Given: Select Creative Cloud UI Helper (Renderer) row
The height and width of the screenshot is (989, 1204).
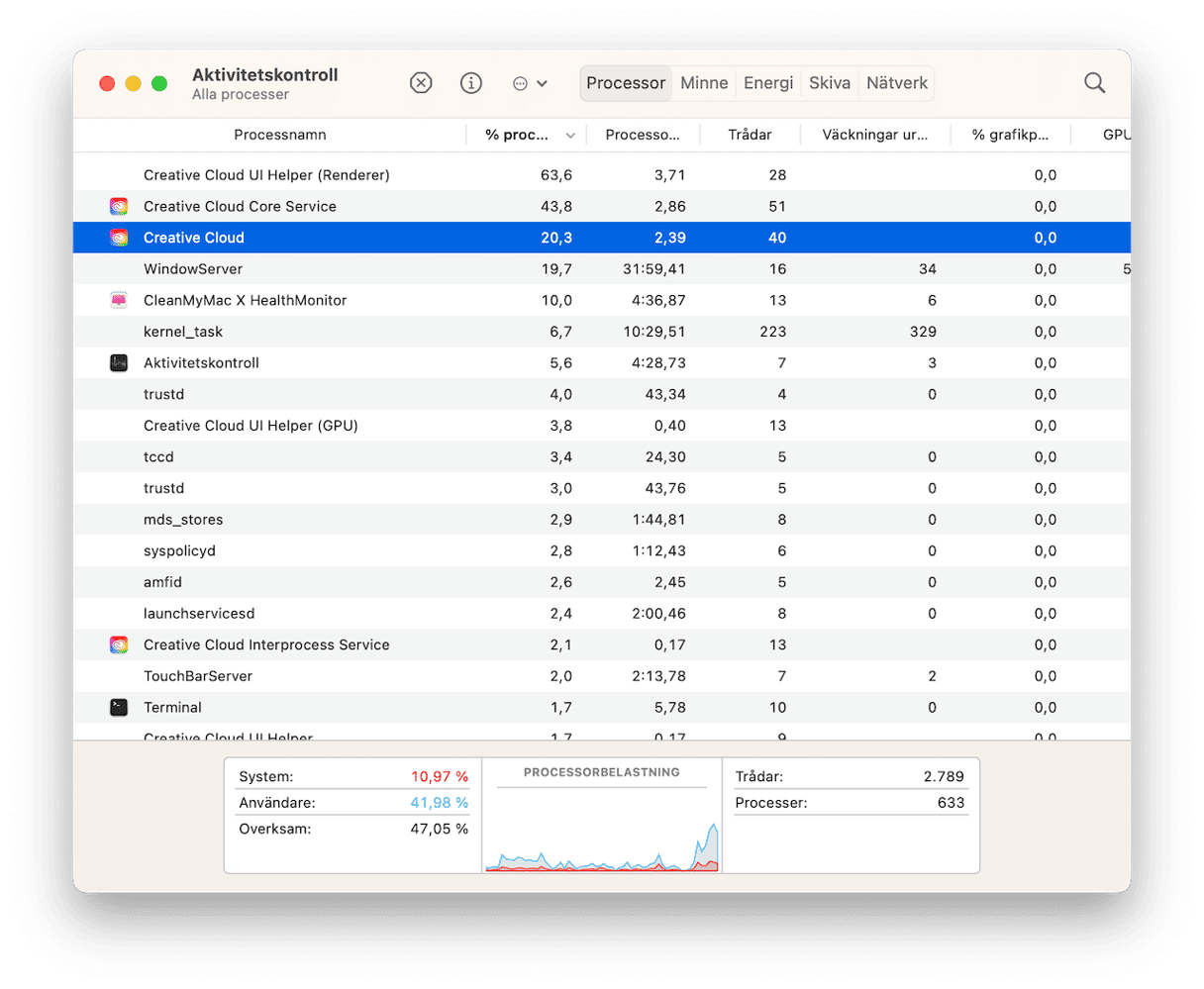Looking at the screenshot, I should pos(602,175).
